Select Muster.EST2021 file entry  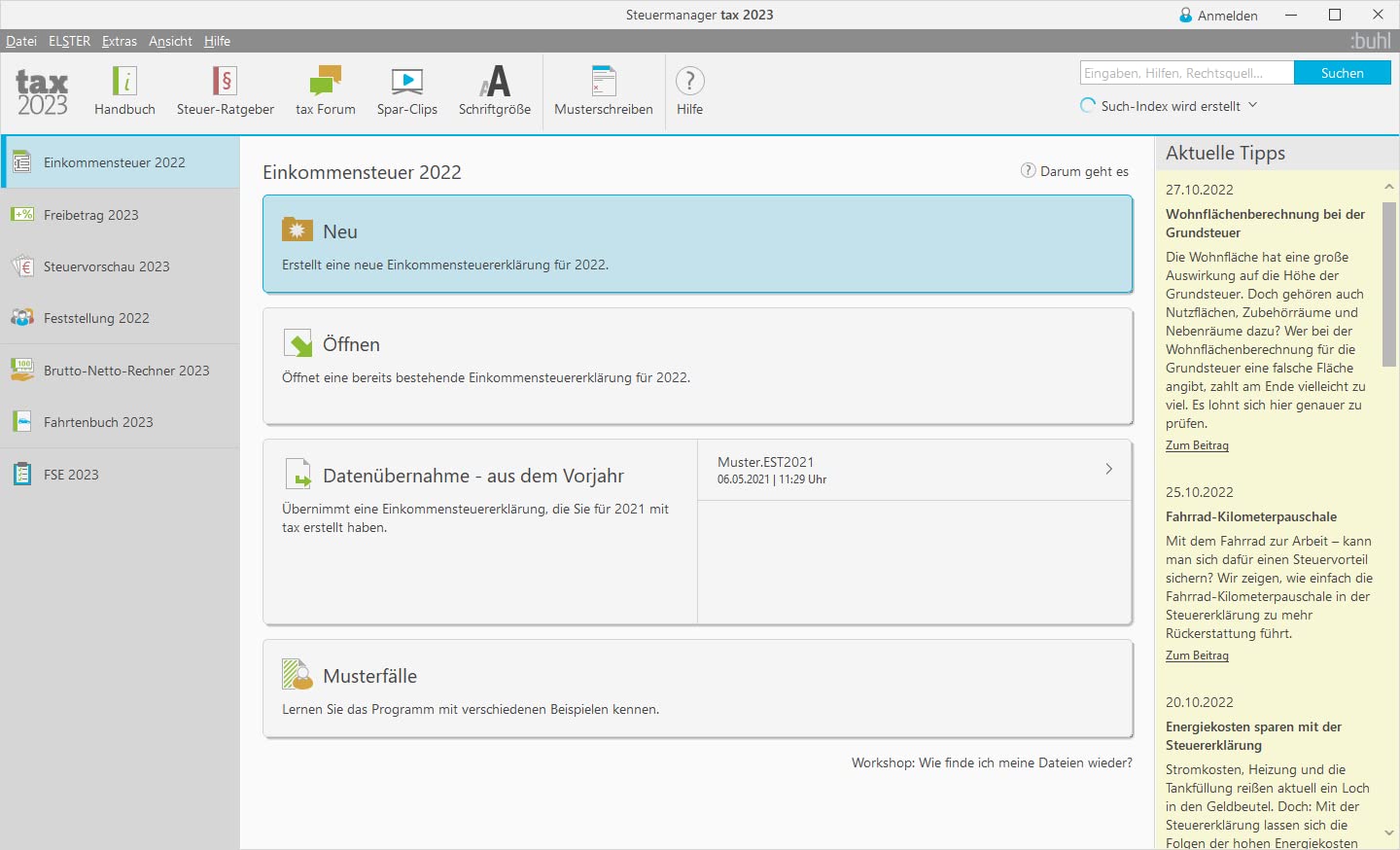point(914,470)
